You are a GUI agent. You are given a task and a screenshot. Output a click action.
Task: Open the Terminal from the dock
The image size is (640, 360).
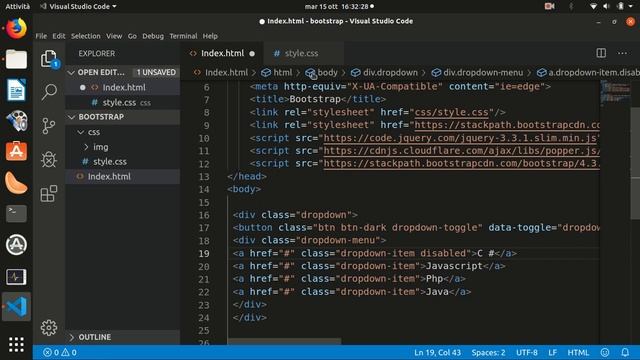click(16, 213)
